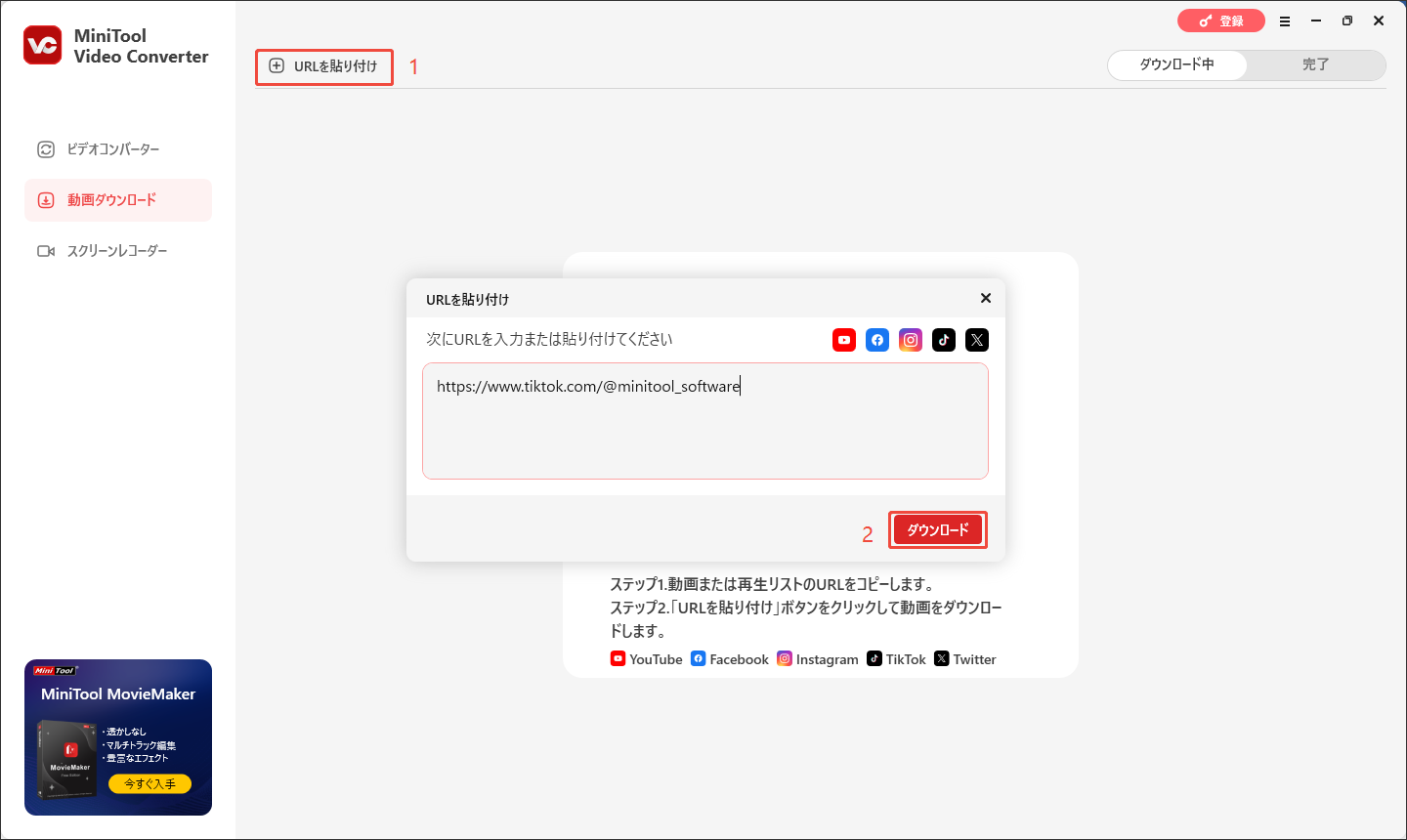Click the Facebook icon in the dialog
1407x840 pixels.
point(877,340)
